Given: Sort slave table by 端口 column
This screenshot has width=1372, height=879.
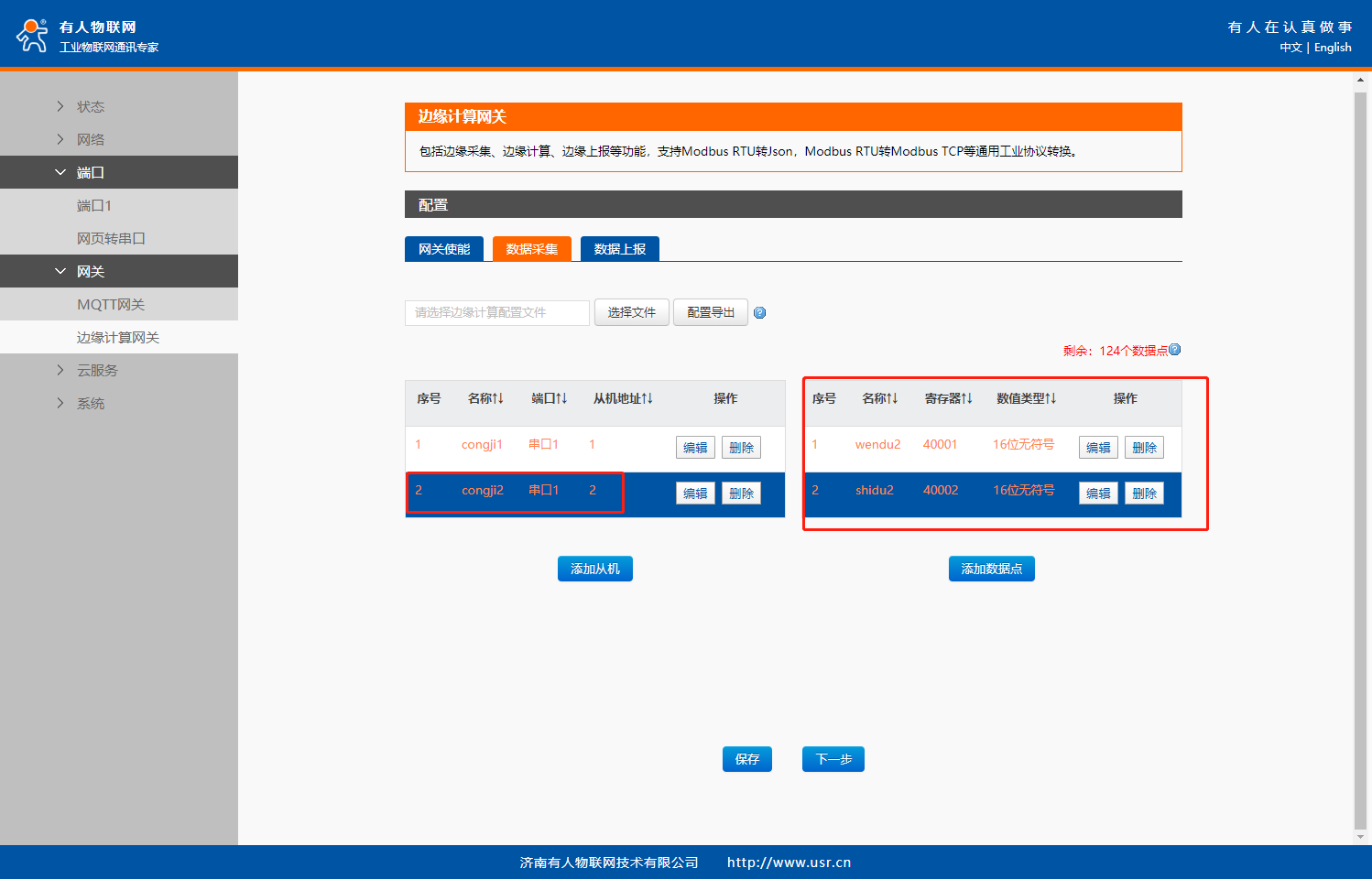Looking at the screenshot, I should click(x=550, y=398).
